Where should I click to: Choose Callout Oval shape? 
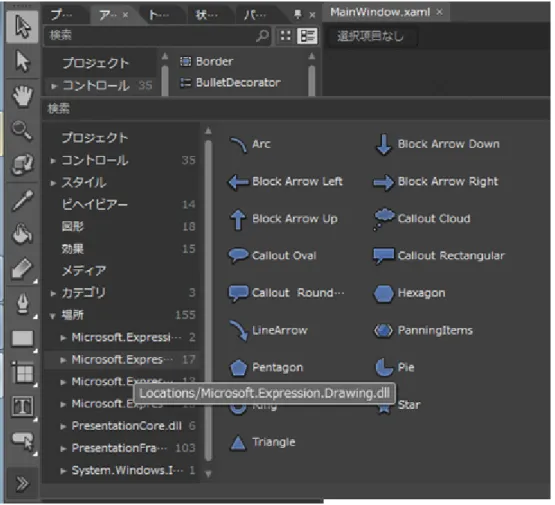(273, 255)
